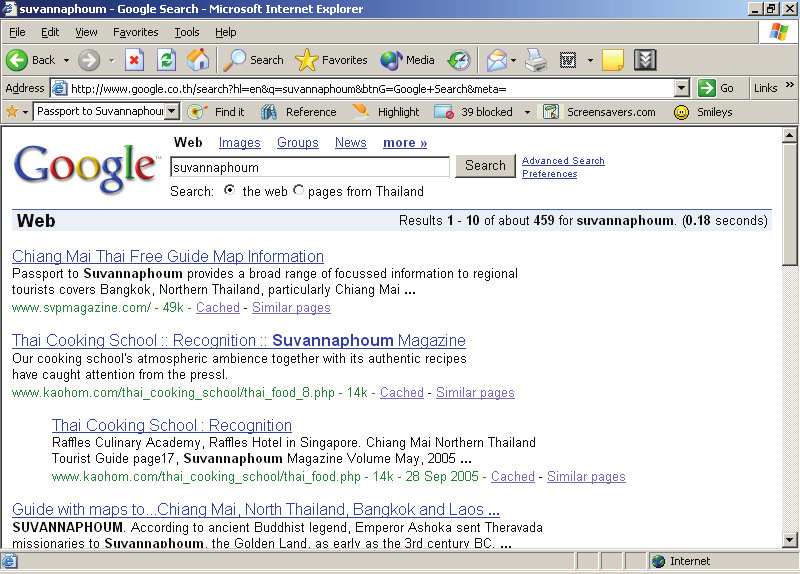Open History clock icon
The height and width of the screenshot is (574, 800).
coord(459,60)
